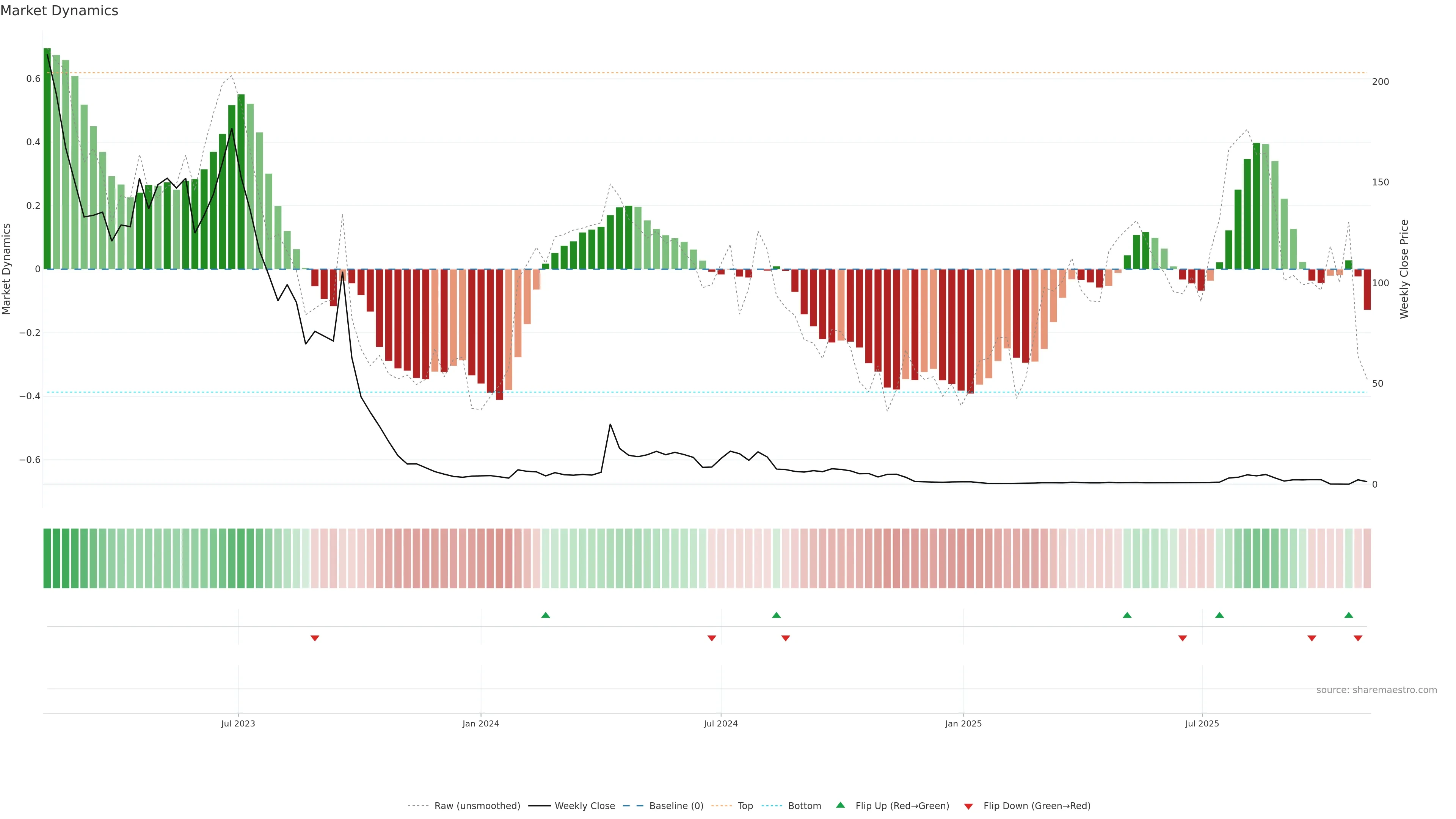Click the green Flip Up marker just after Jul 2025
1456x819 pixels.
coord(1219,615)
